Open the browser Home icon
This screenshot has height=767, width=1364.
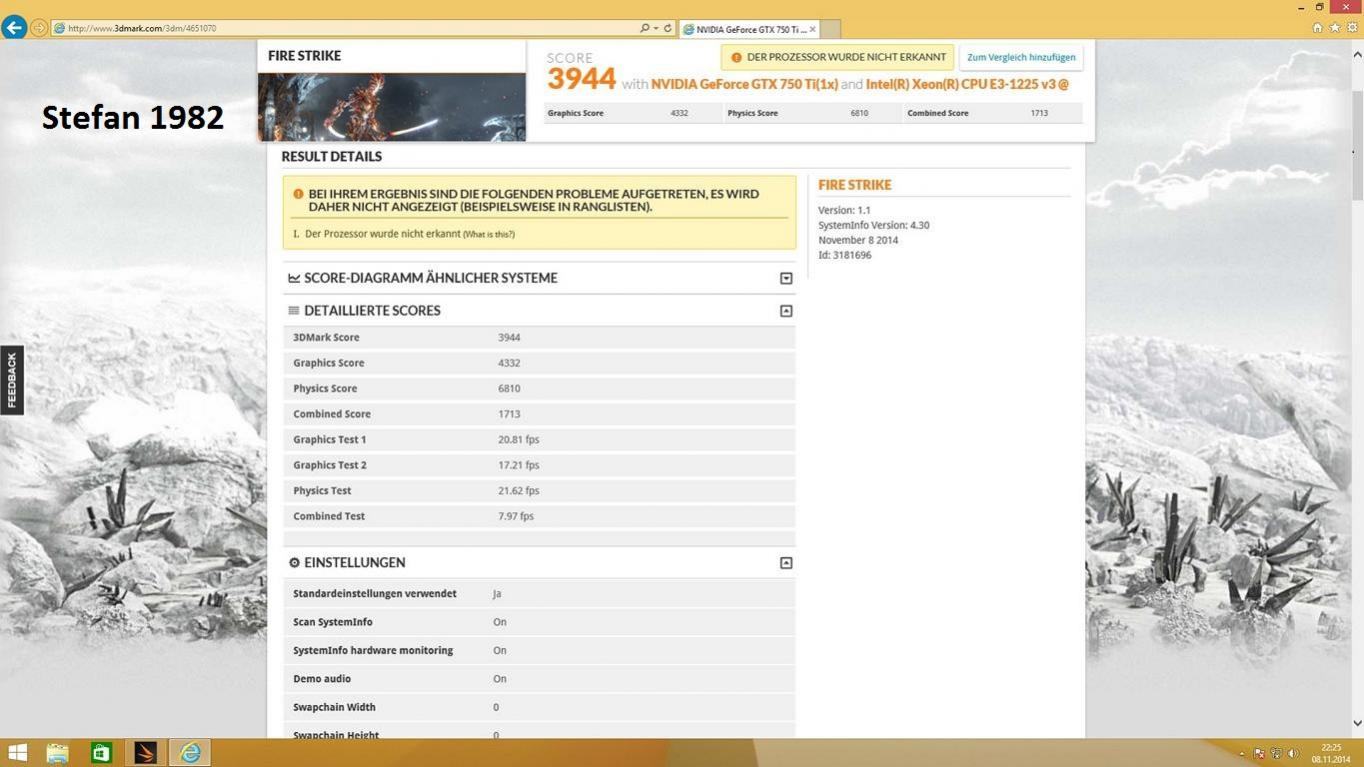[x=1317, y=28]
